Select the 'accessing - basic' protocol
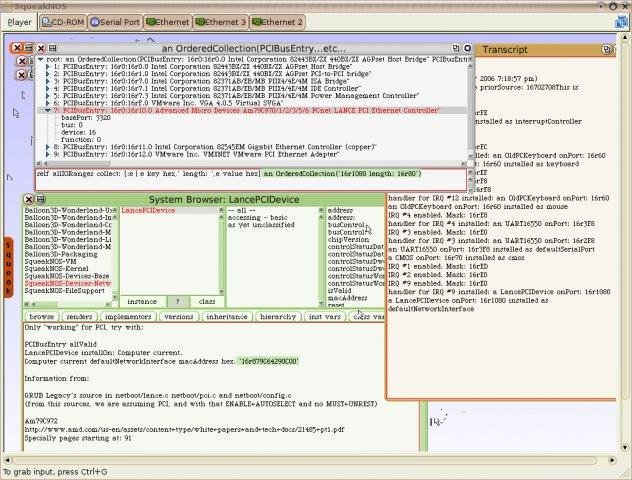The width and height of the screenshot is (632, 480). tap(258, 218)
